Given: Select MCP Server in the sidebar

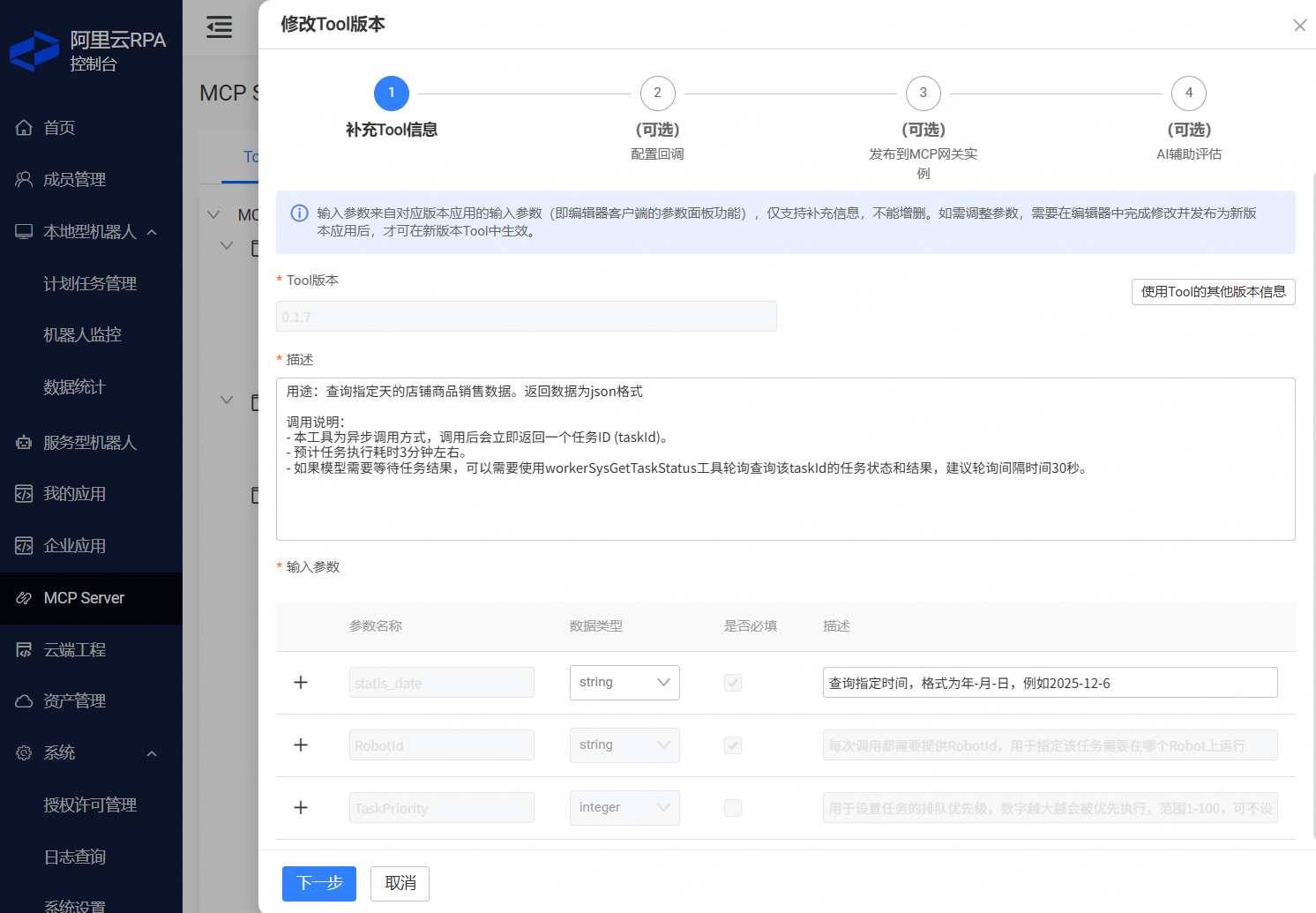Looking at the screenshot, I should pyautogui.click(x=91, y=598).
